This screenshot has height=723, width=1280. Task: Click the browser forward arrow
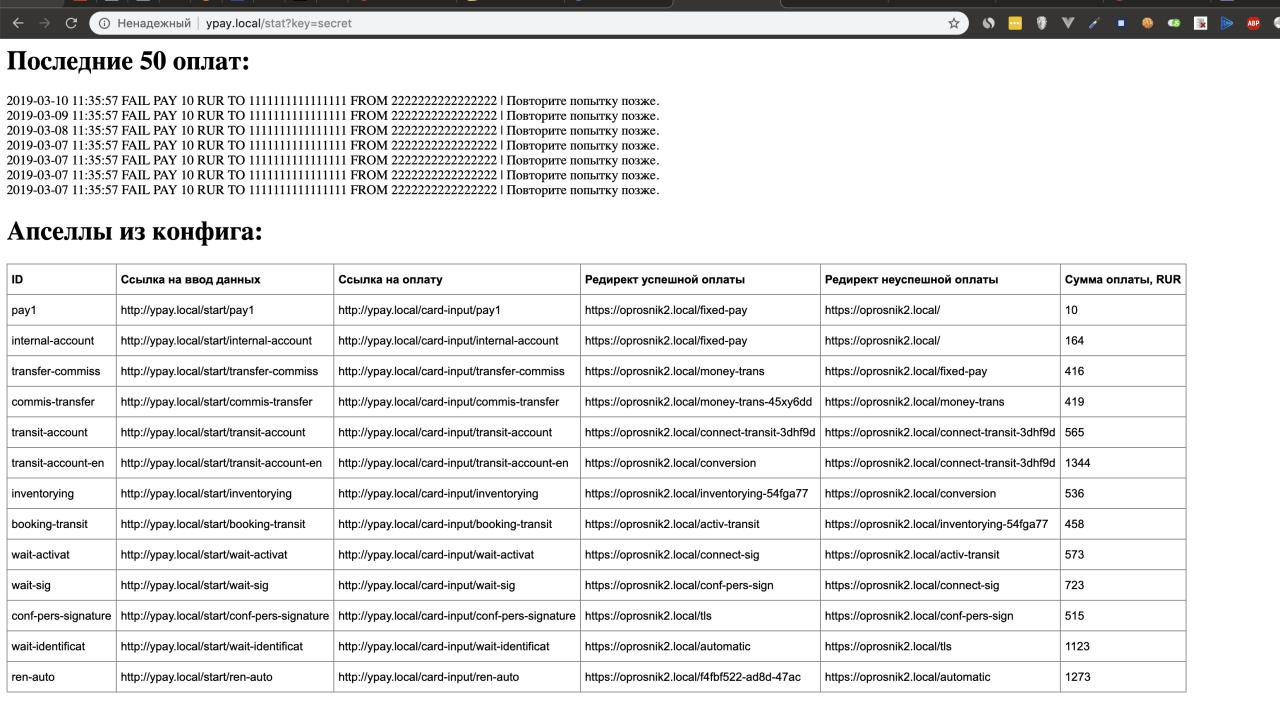pos(44,23)
